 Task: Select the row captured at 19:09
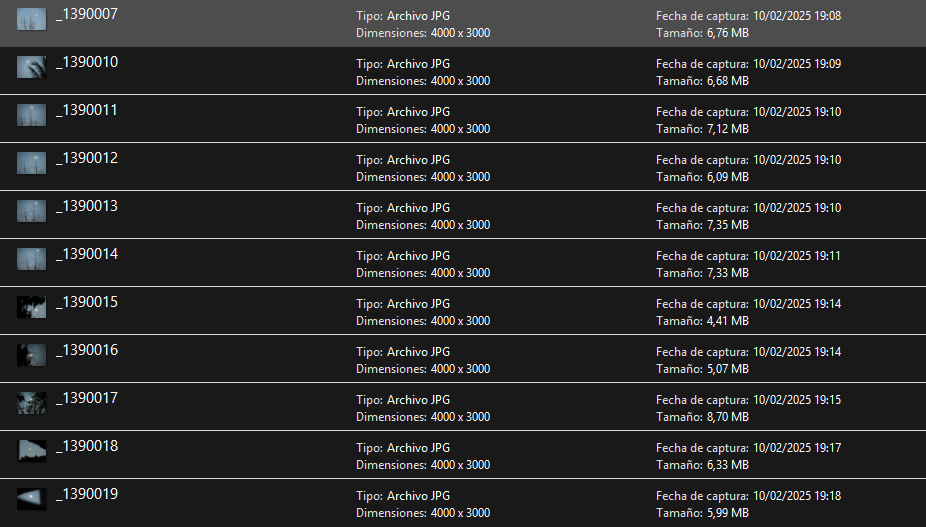[x=463, y=71]
